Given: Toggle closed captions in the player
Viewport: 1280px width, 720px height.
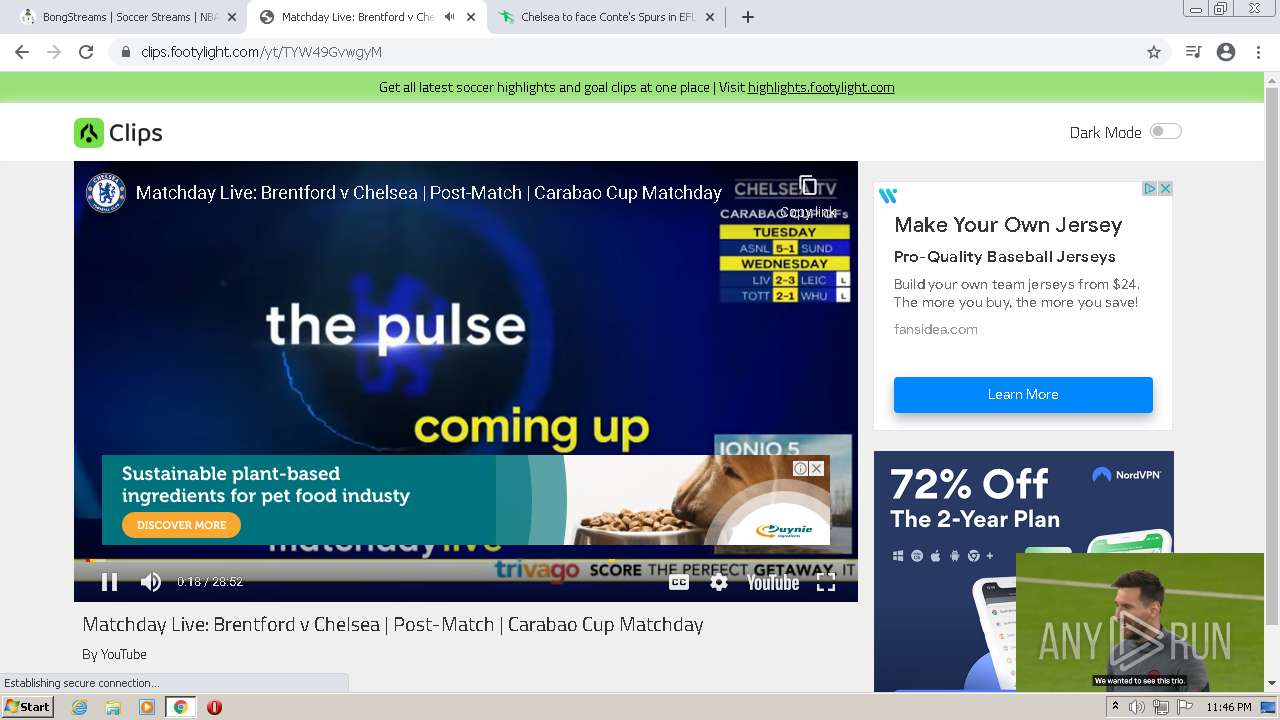Looking at the screenshot, I should click(679, 582).
